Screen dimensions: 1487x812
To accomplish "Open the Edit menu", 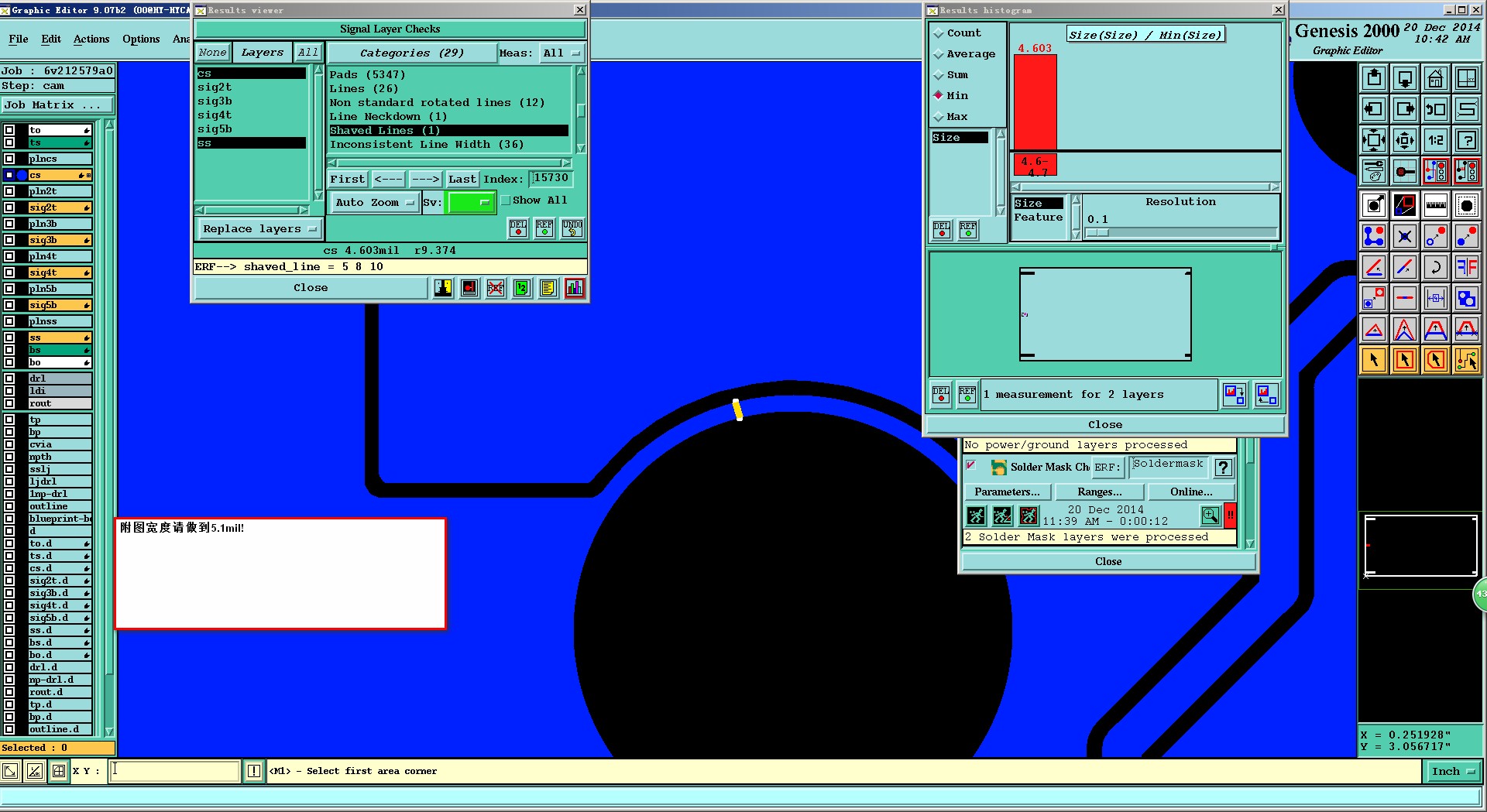I will 51,39.
